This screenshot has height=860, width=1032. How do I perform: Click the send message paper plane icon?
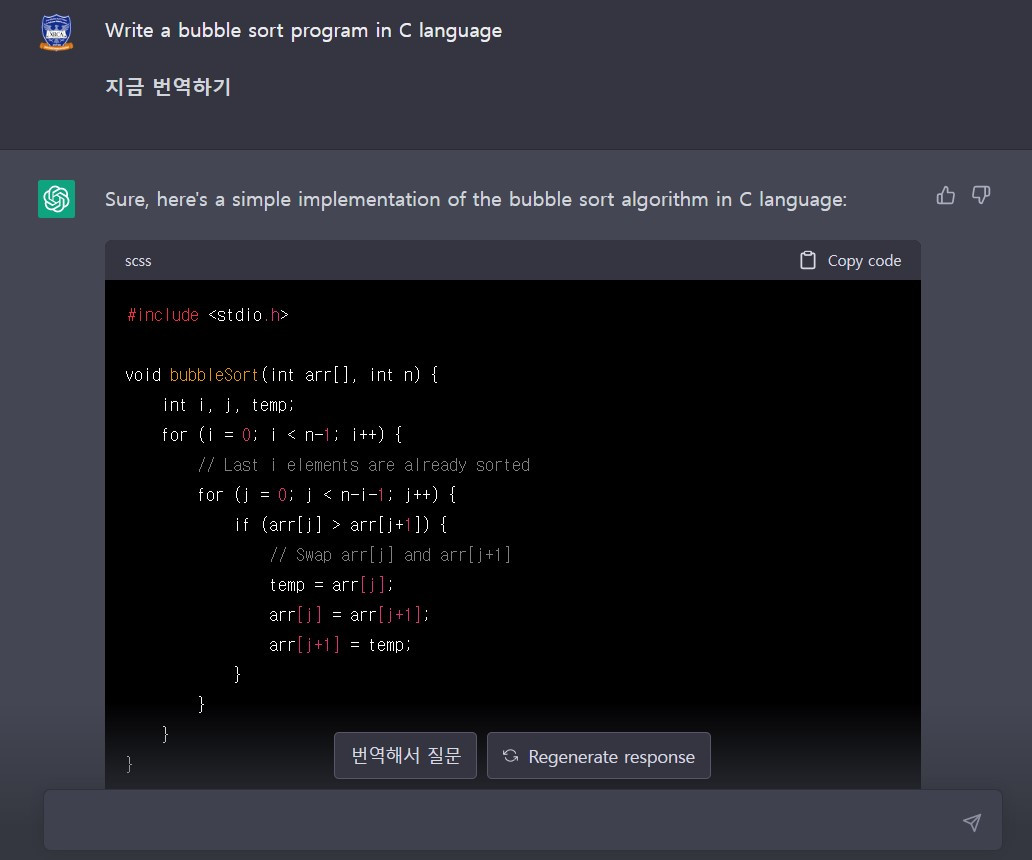click(971, 821)
